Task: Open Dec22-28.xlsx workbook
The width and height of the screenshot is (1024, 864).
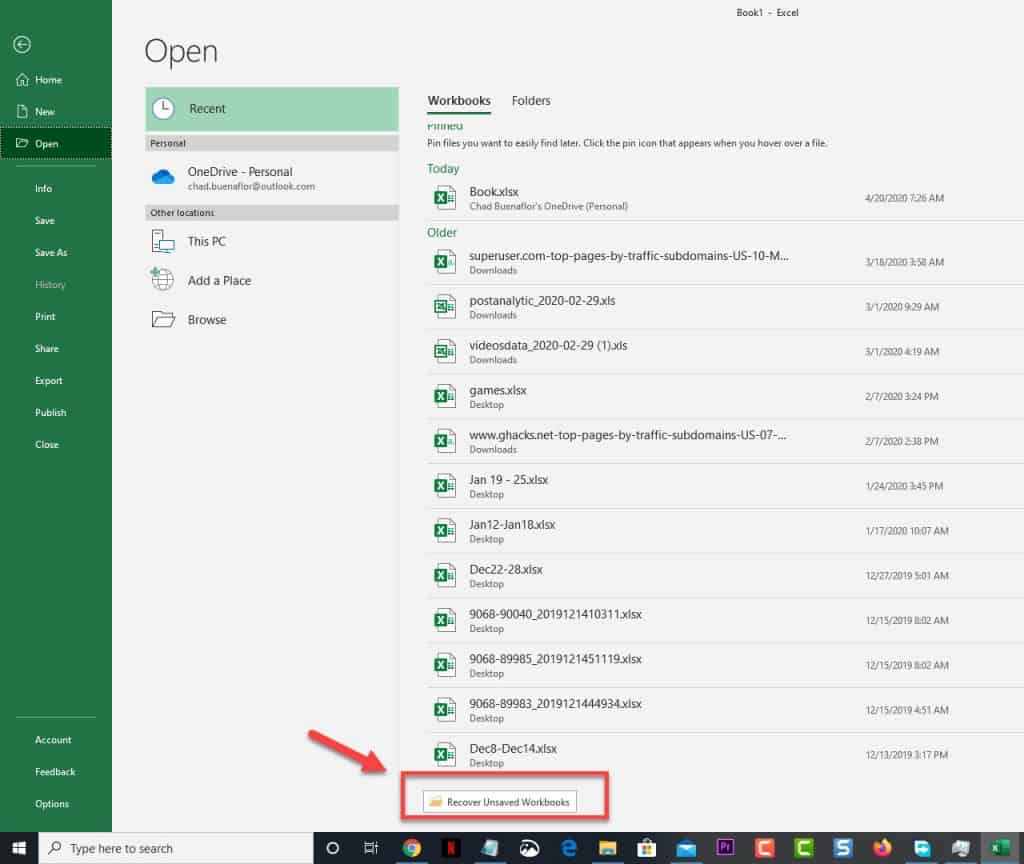Action: 506,569
